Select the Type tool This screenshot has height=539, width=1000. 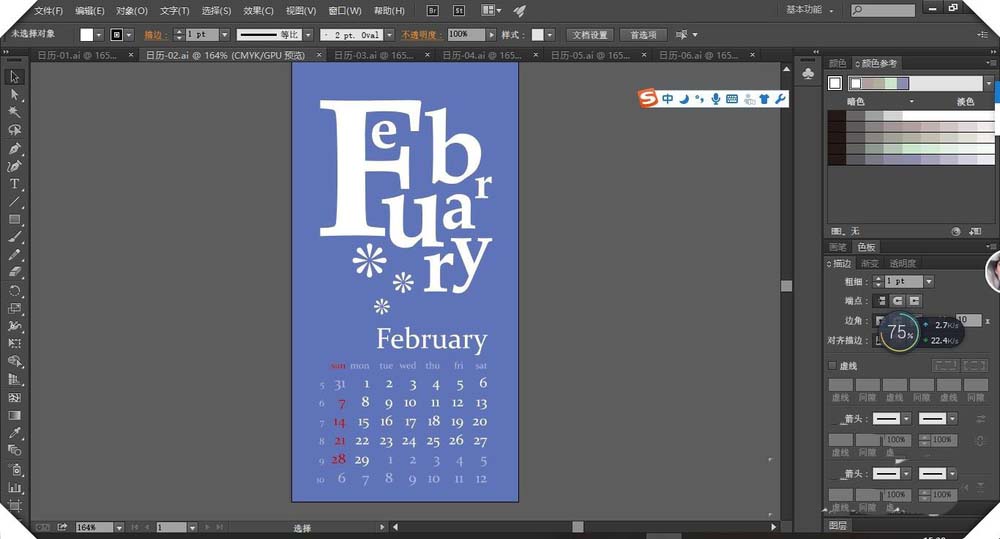15,184
